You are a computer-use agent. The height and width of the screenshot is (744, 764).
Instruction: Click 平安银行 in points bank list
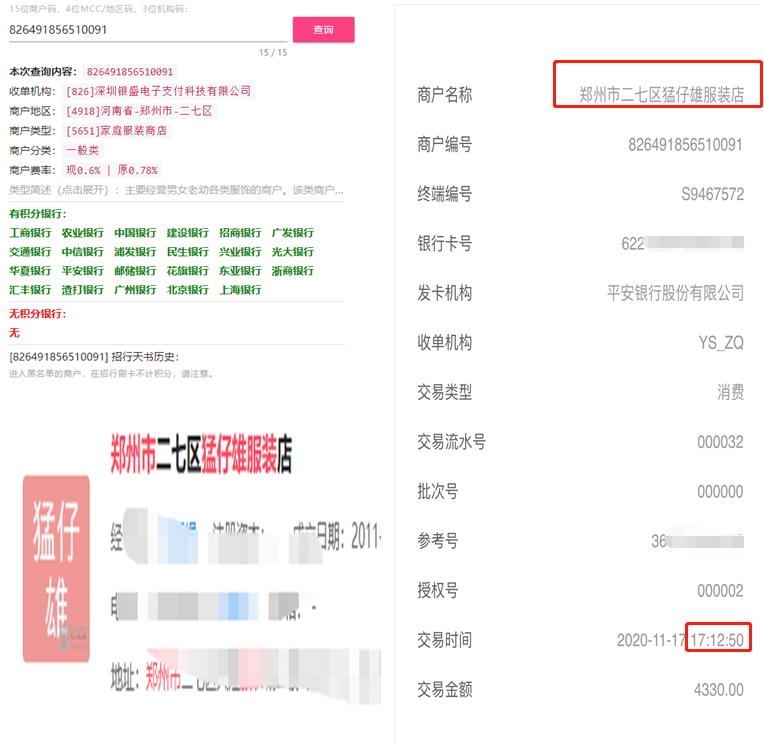[x=82, y=271]
